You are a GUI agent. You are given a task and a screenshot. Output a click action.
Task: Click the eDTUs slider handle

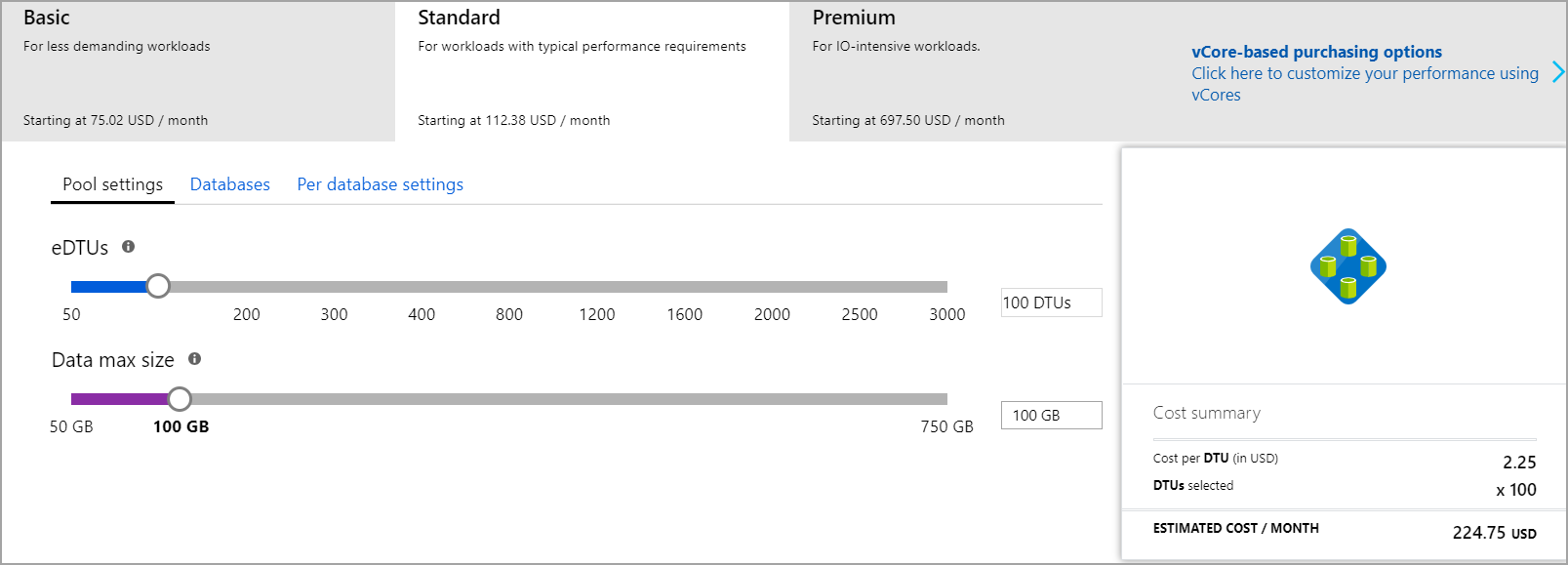click(158, 286)
